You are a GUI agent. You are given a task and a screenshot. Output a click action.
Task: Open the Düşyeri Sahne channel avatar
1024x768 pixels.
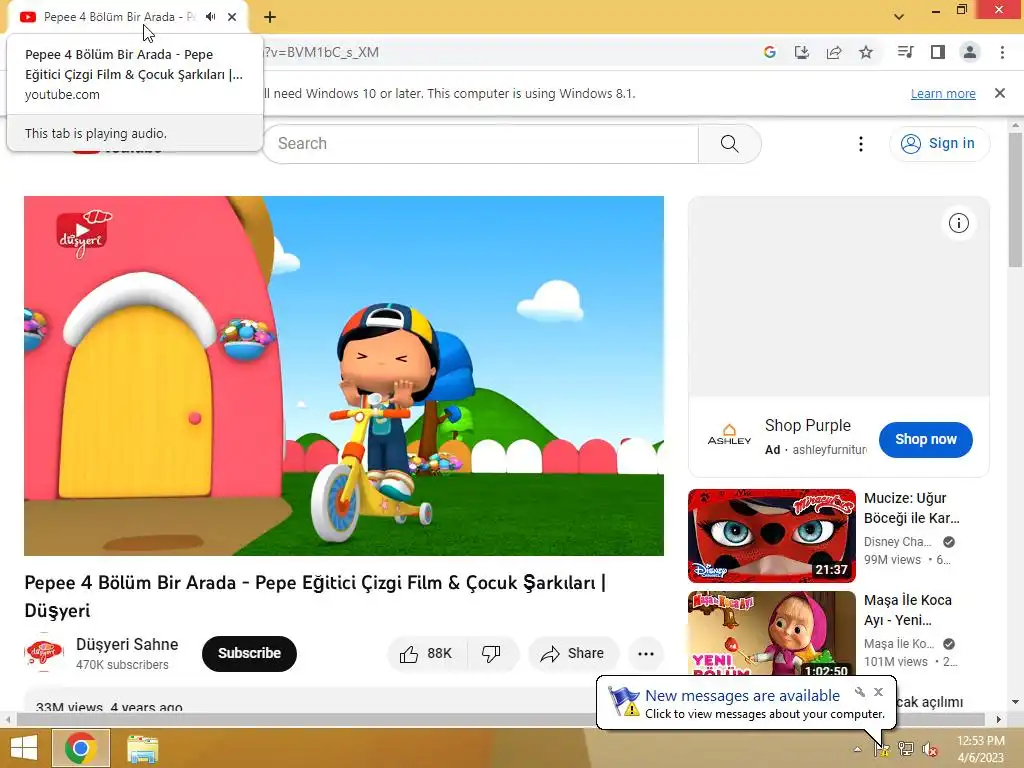tap(44, 652)
